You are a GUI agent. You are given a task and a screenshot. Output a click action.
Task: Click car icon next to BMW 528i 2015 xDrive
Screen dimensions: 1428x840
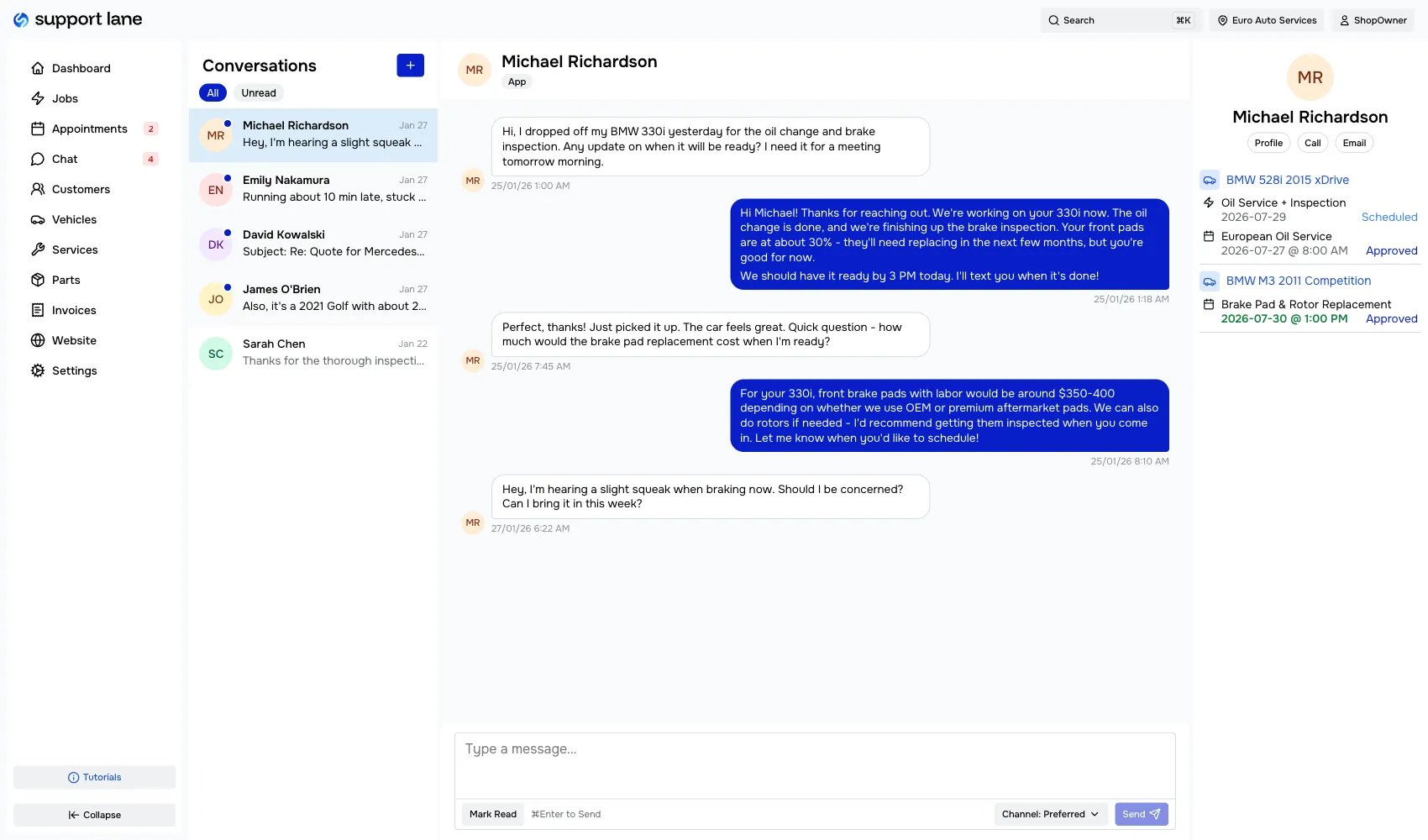click(1210, 180)
